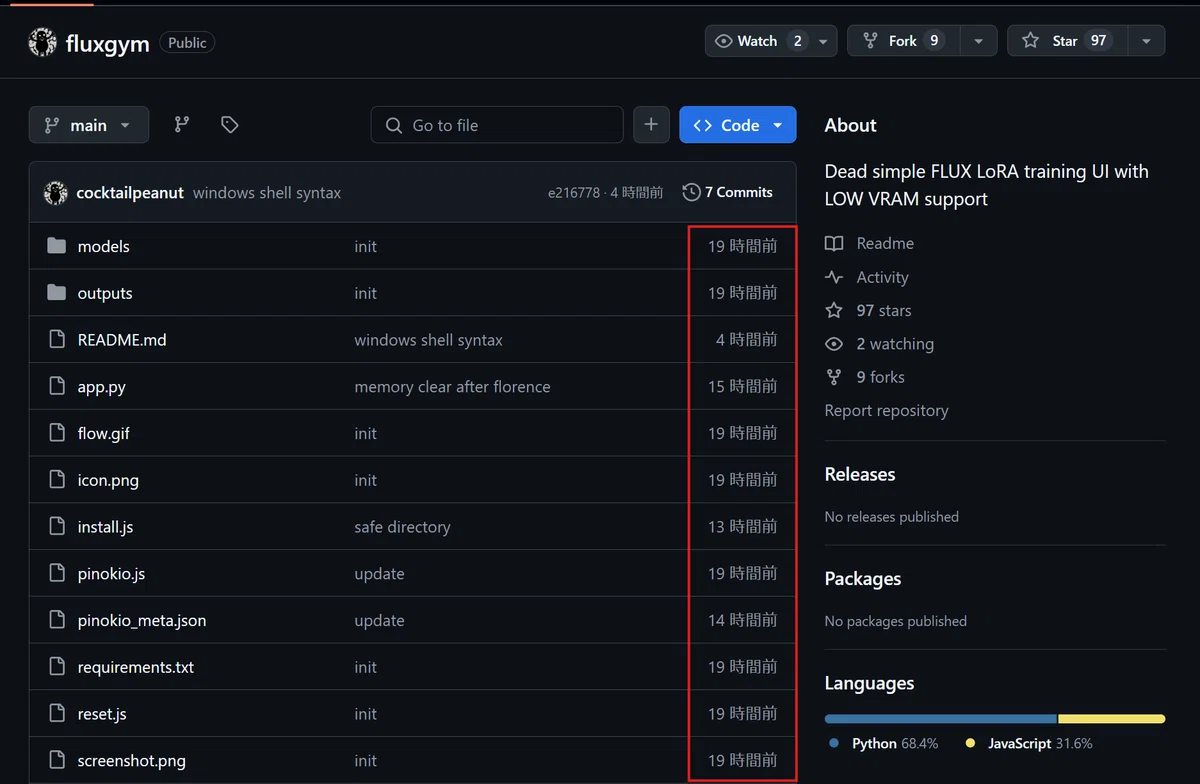Click the yellow JavaScript segment of language bar
The width and height of the screenshot is (1200, 784).
tap(1112, 719)
